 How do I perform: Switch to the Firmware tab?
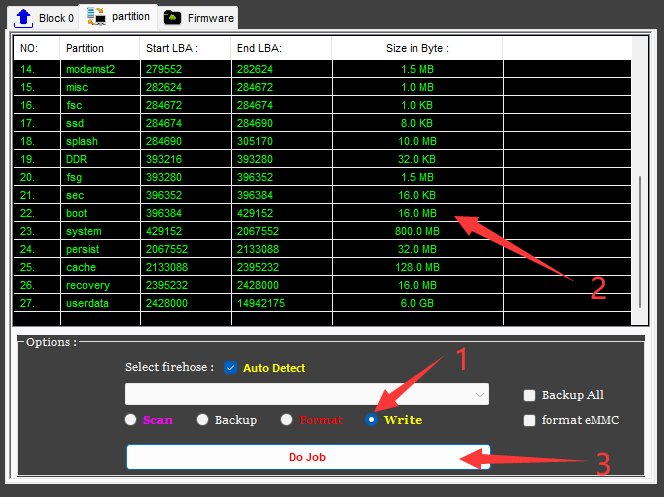(x=210, y=18)
